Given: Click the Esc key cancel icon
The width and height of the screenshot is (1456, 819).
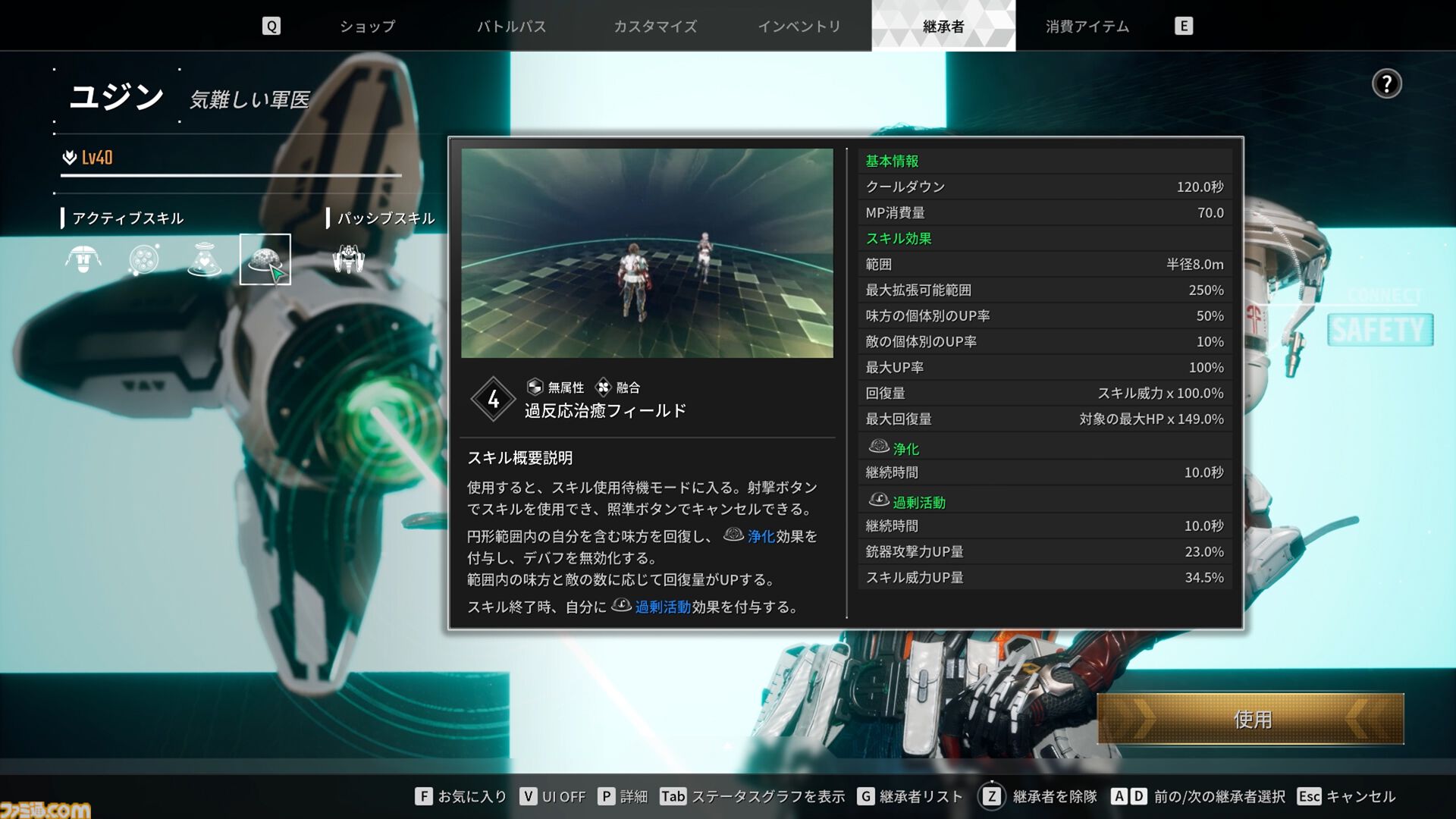Looking at the screenshot, I should (1309, 796).
